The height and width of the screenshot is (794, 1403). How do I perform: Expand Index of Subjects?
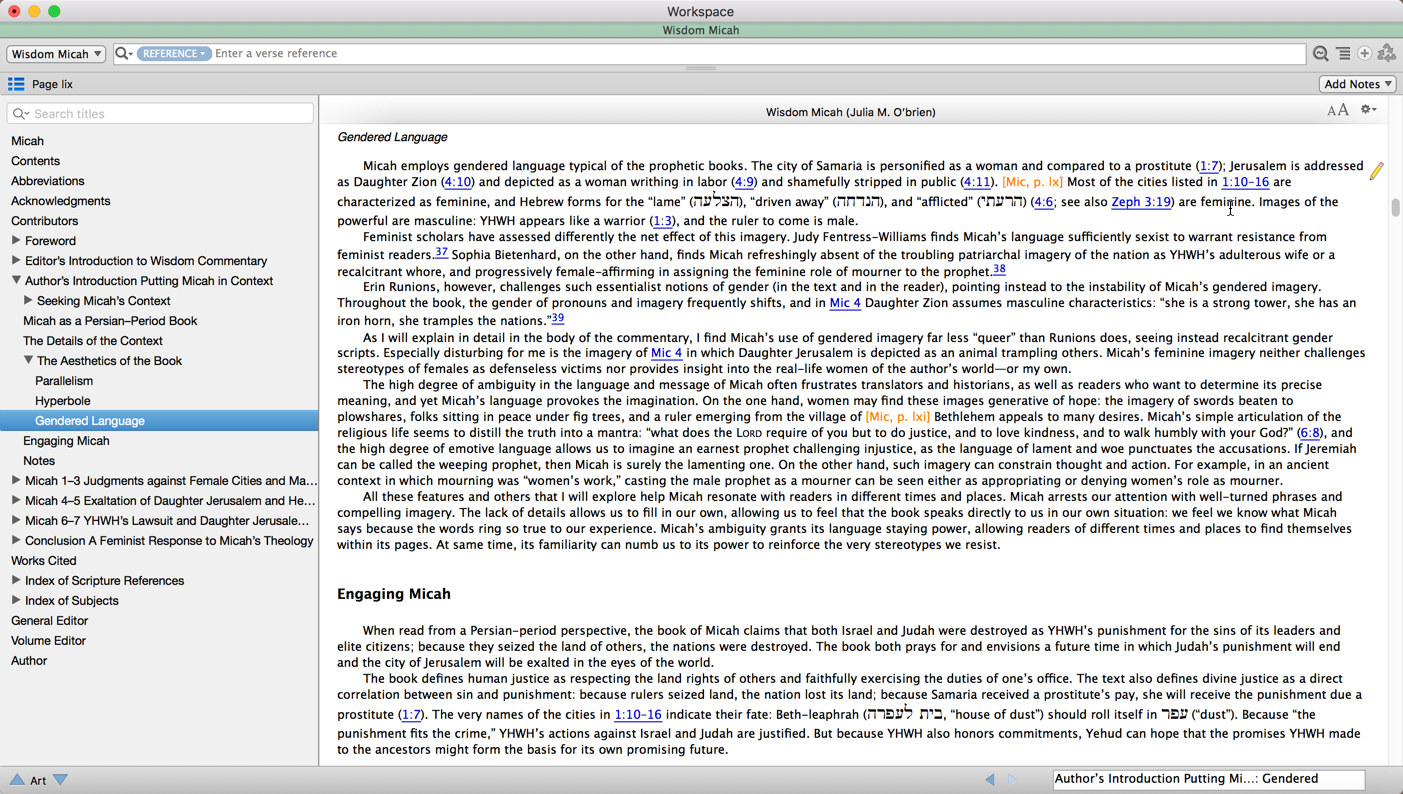click(x=16, y=601)
